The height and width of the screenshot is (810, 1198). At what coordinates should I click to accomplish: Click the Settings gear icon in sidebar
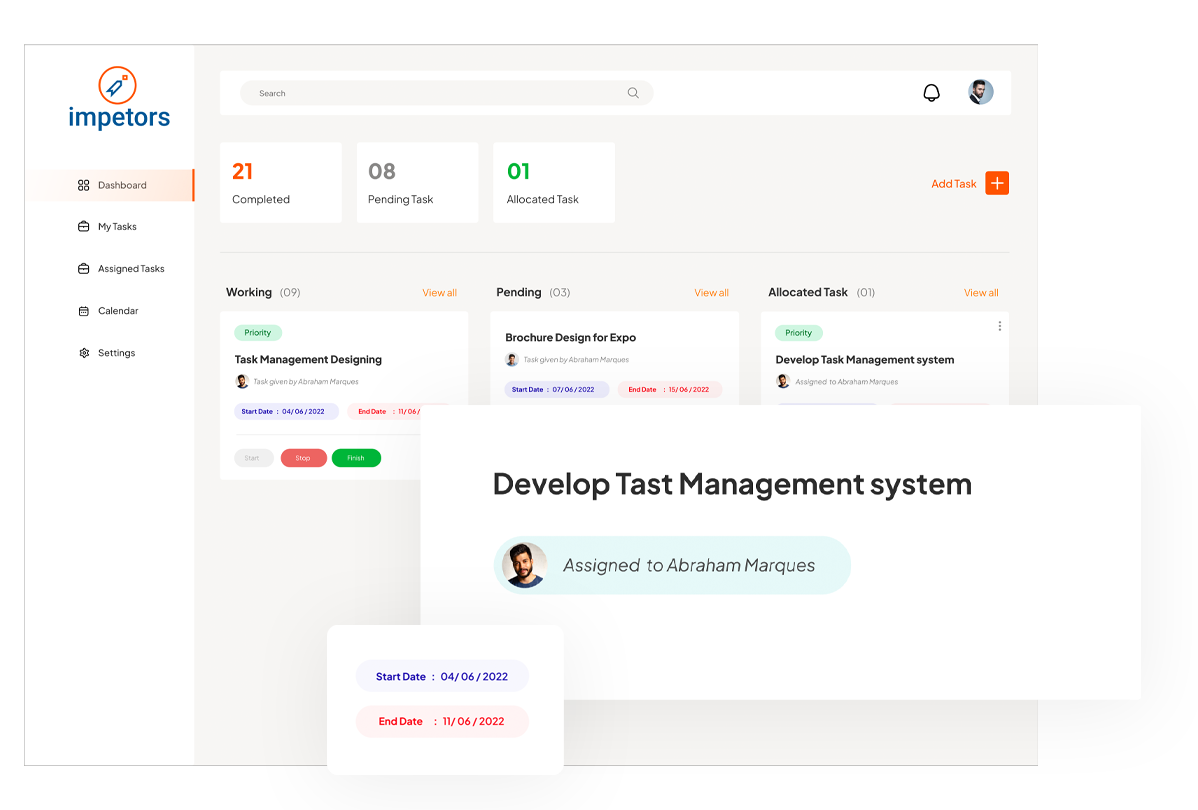pos(84,353)
